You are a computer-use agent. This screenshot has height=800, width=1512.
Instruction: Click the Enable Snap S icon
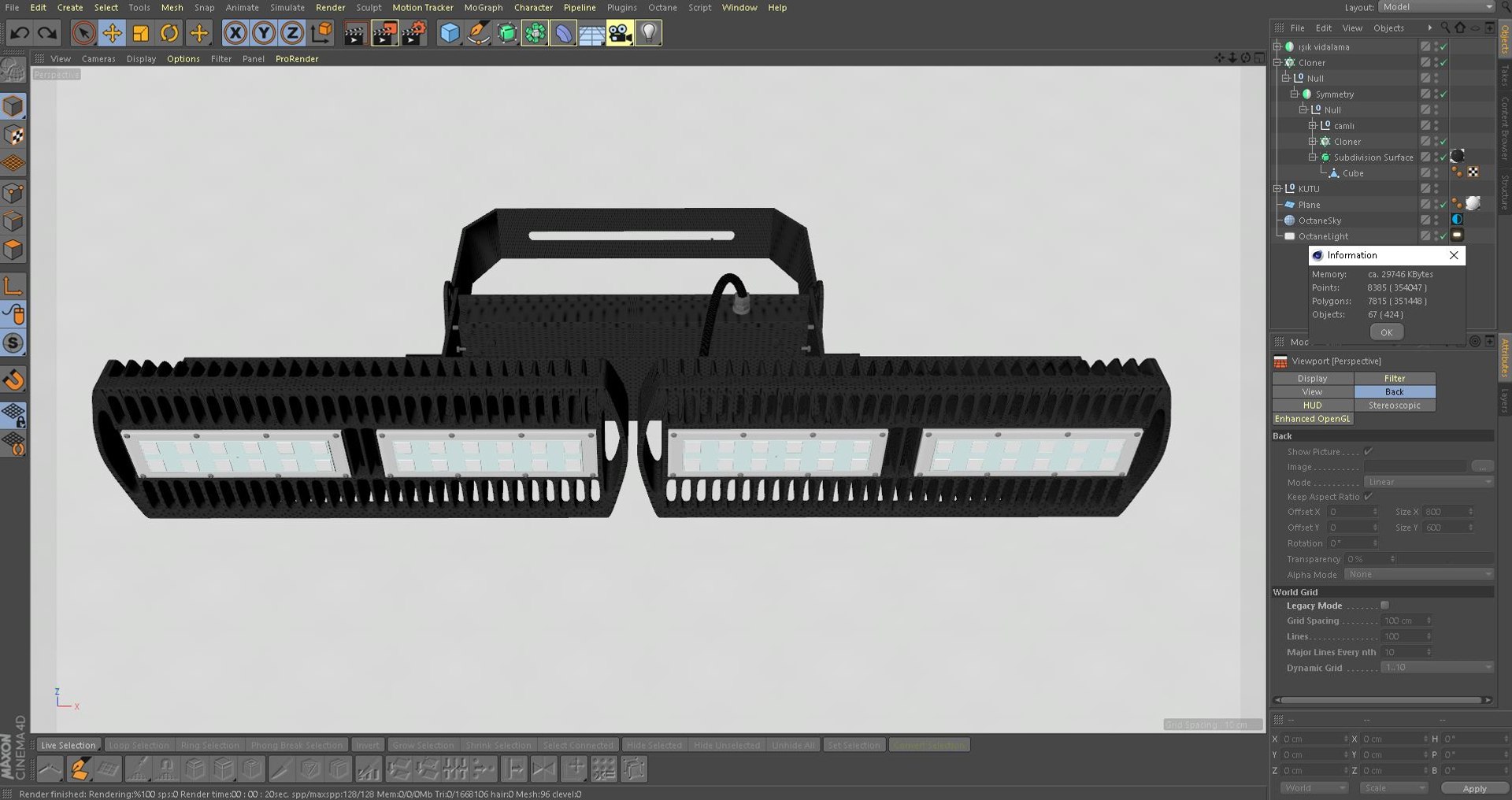[13, 343]
